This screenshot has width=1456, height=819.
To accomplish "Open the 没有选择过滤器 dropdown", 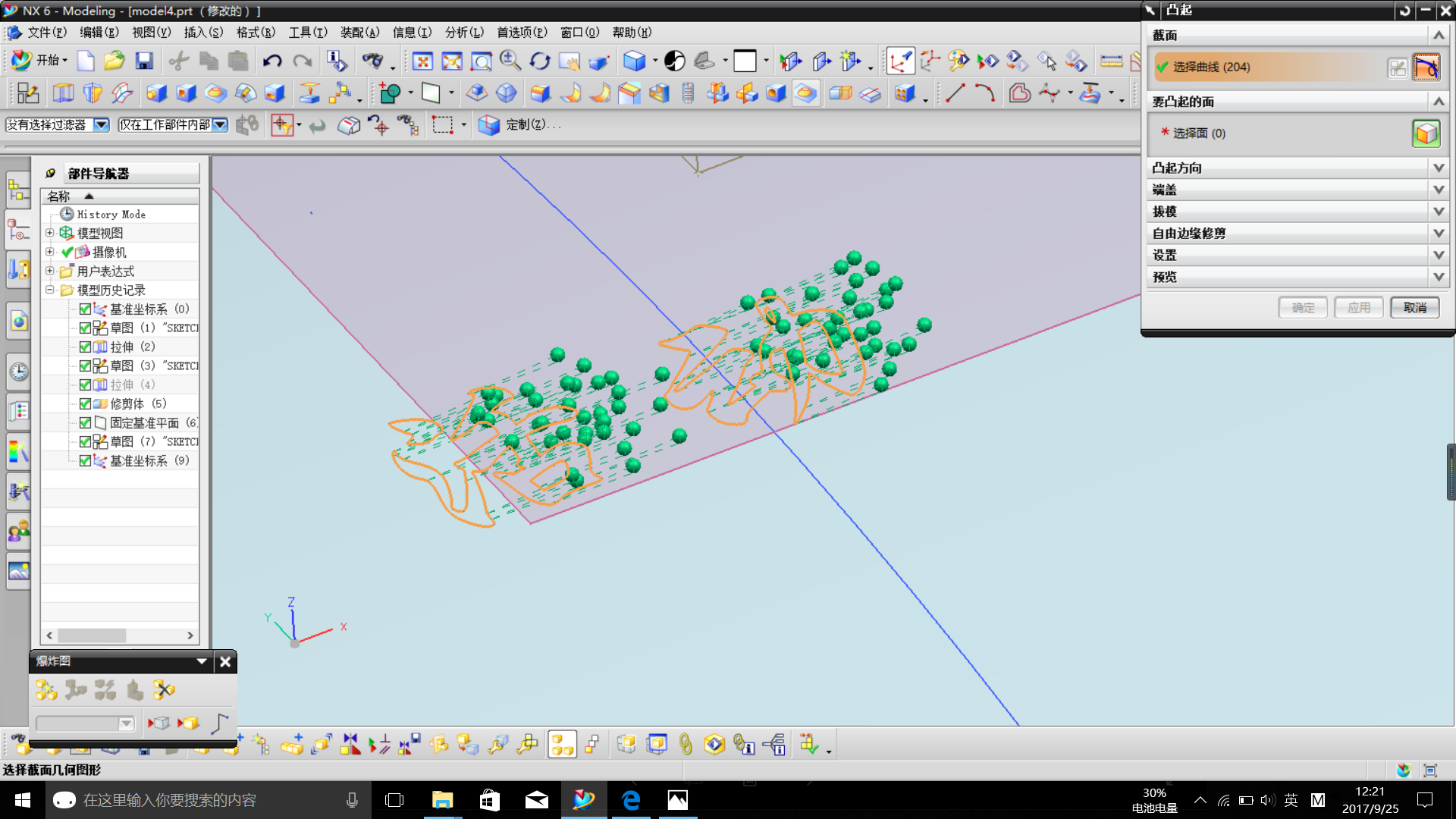I will tap(102, 125).
